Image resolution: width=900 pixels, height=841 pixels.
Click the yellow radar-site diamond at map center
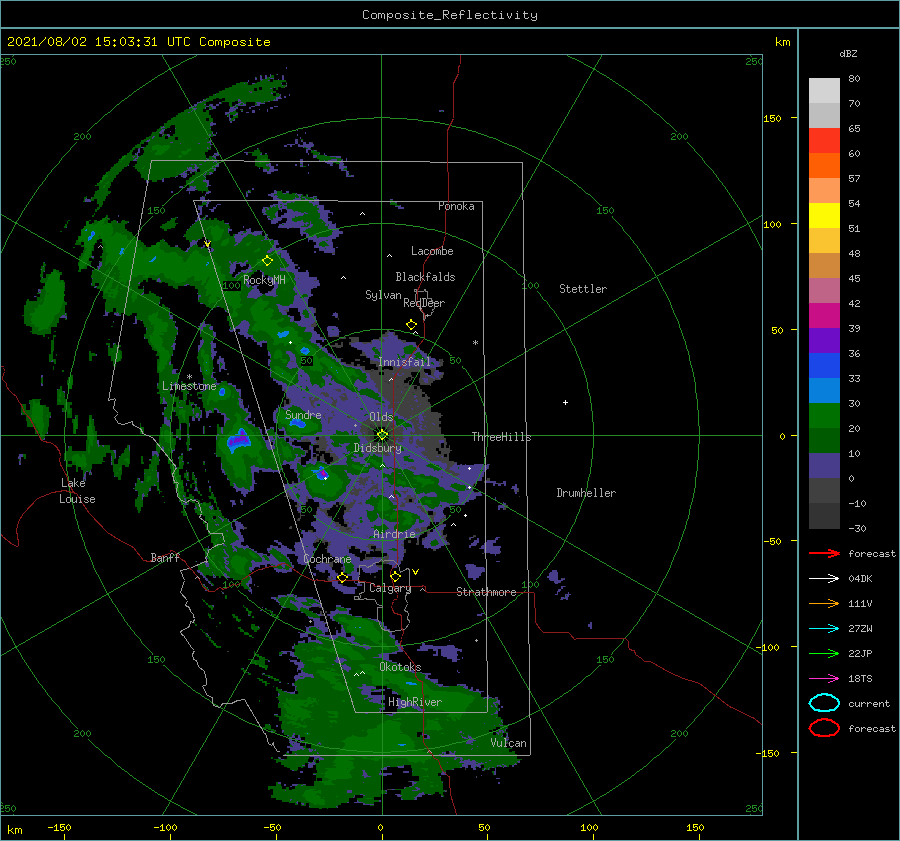click(x=382, y=435)
